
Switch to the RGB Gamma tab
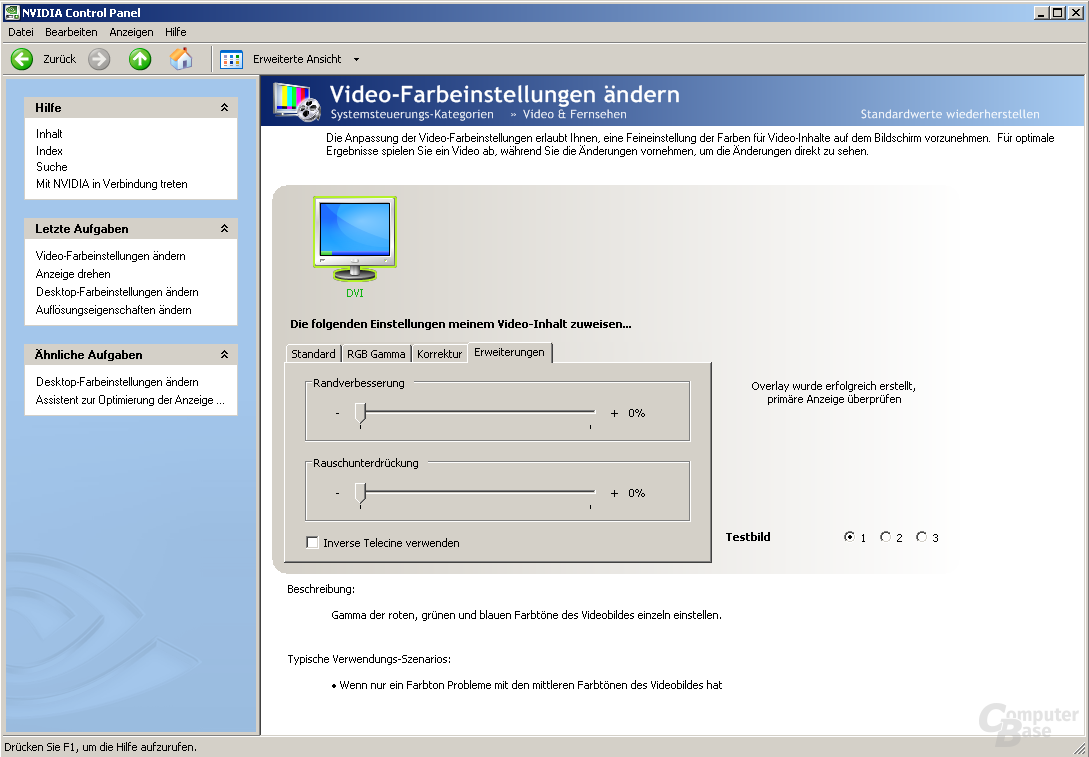[376, 354]
